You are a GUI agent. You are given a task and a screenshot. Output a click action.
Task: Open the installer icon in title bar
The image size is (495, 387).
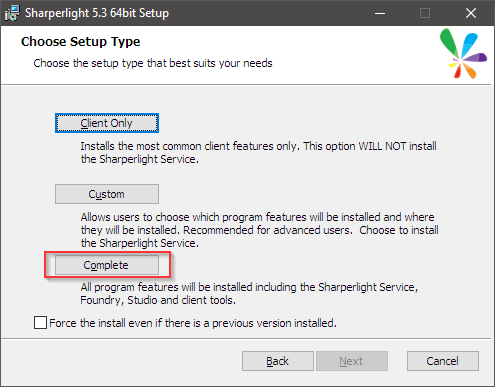(x=12, y=13)
